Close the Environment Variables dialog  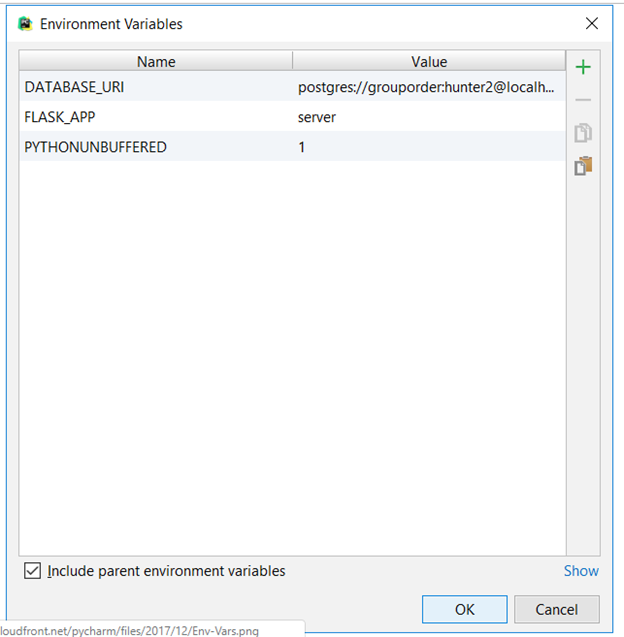pyautogui.click(x=592, y=23)
